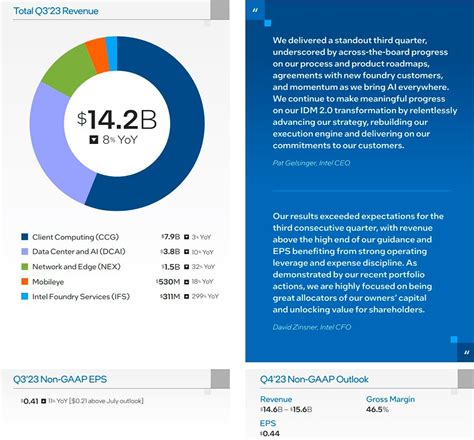Click the '3% YoY' text
474x440 pixels.
point(201,237)
